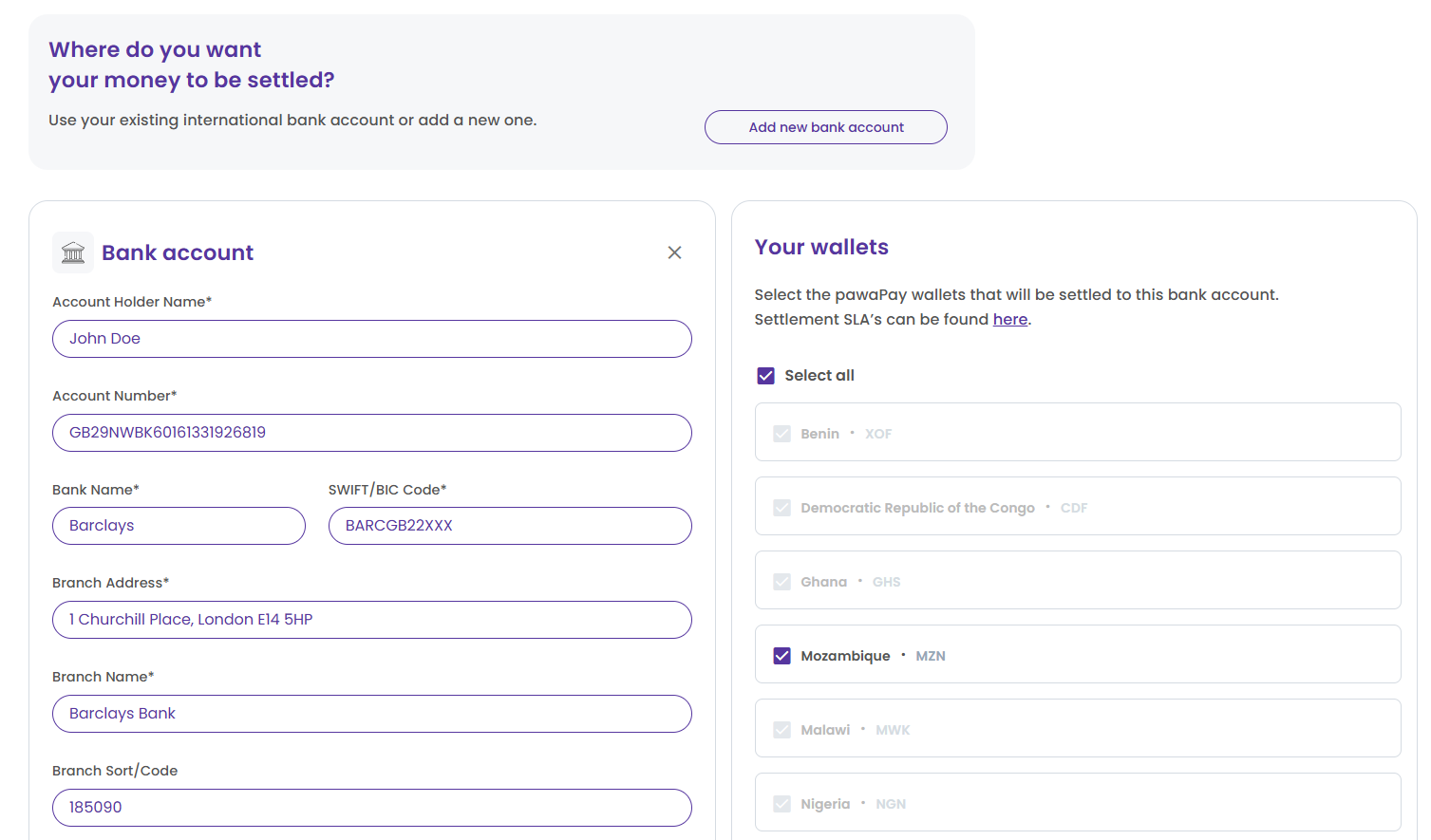
Task: Toggle the Benin XOF wallet checkbox
Action: (782, 434)
